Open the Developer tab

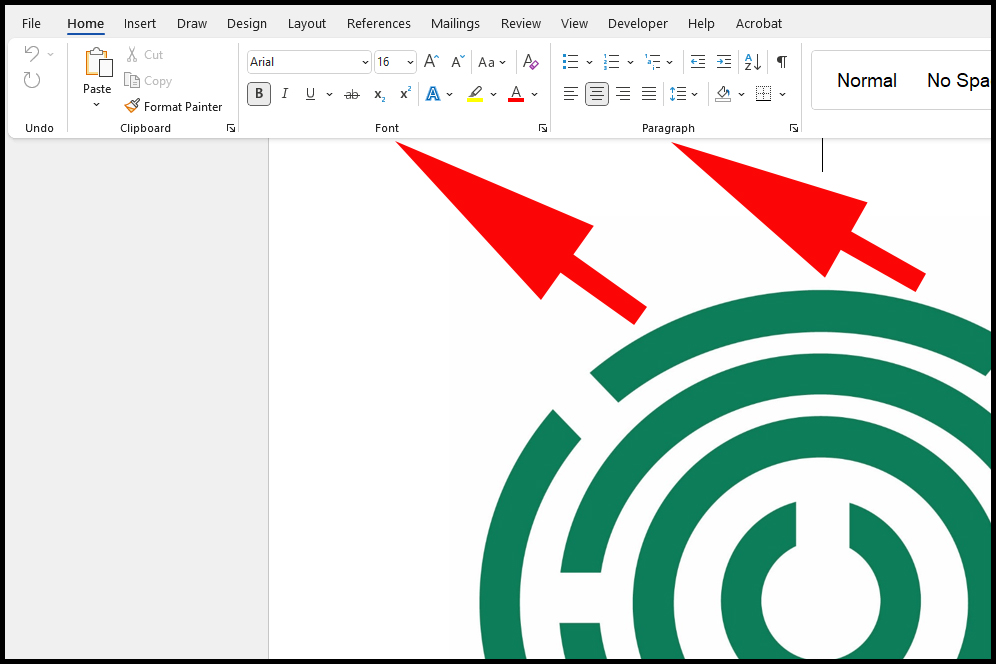point(638,24)
